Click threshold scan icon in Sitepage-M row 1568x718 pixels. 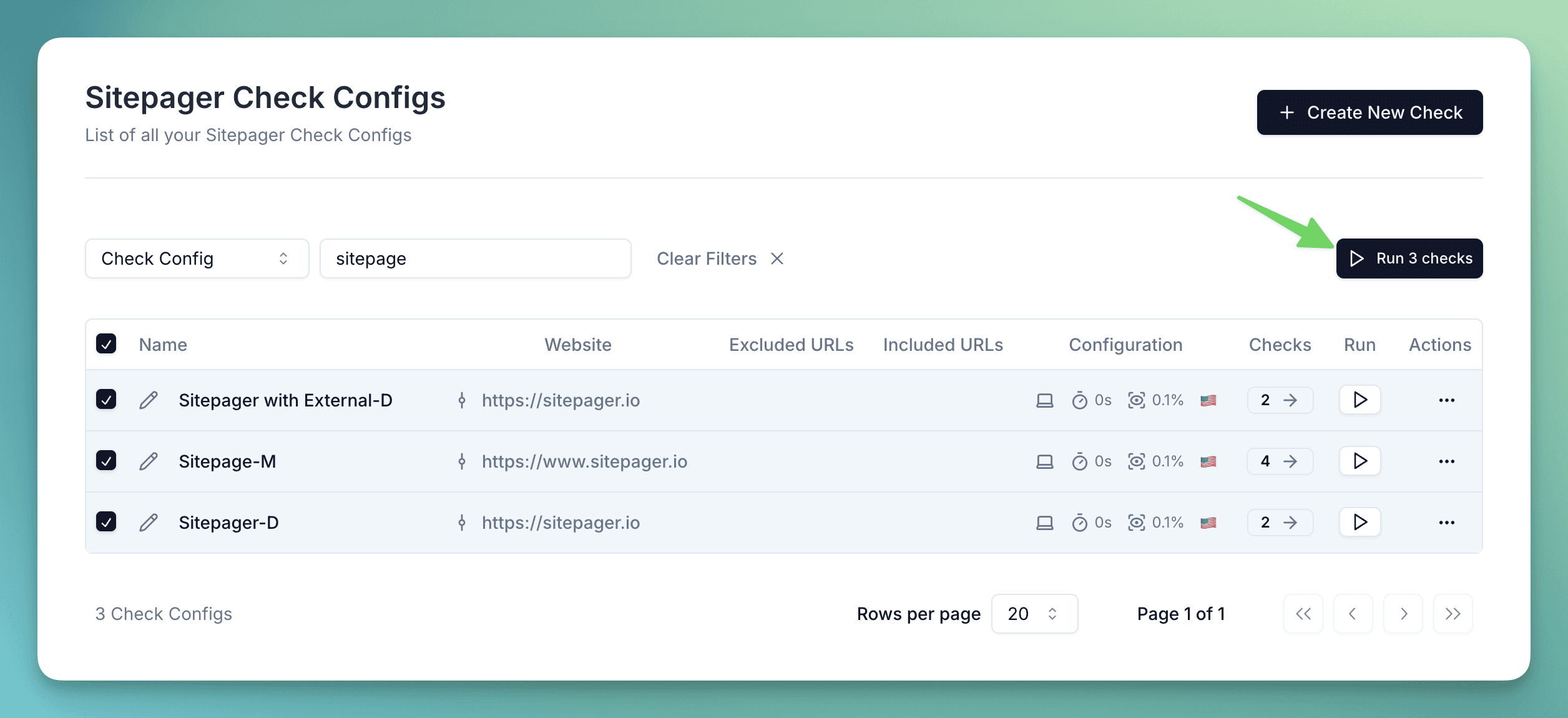click(x=1137, y=461)
